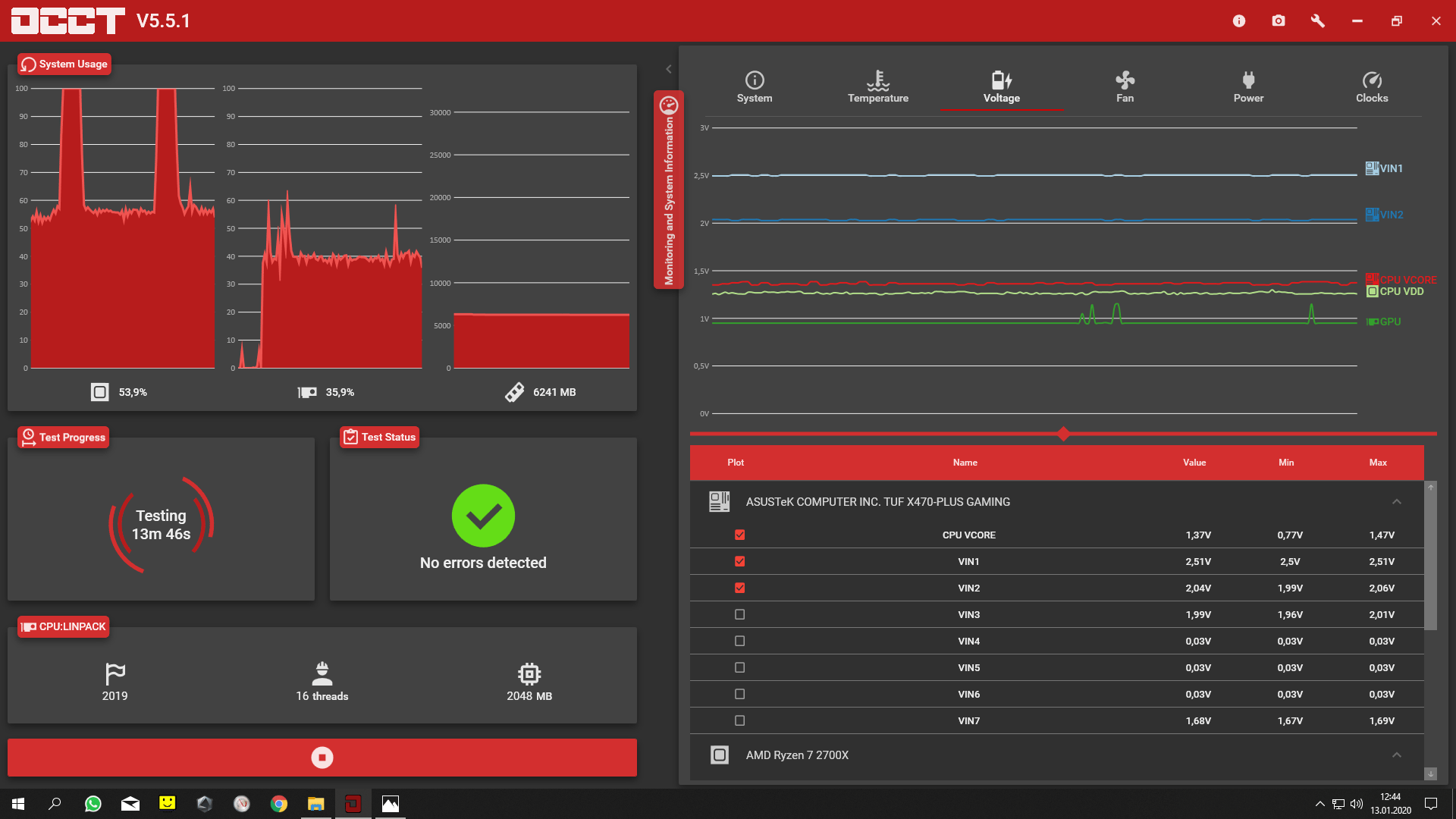Collapse the AMD Ryzen 7 2700X section
This screenshot has height=819, width=1456.
coord(1397,755)
